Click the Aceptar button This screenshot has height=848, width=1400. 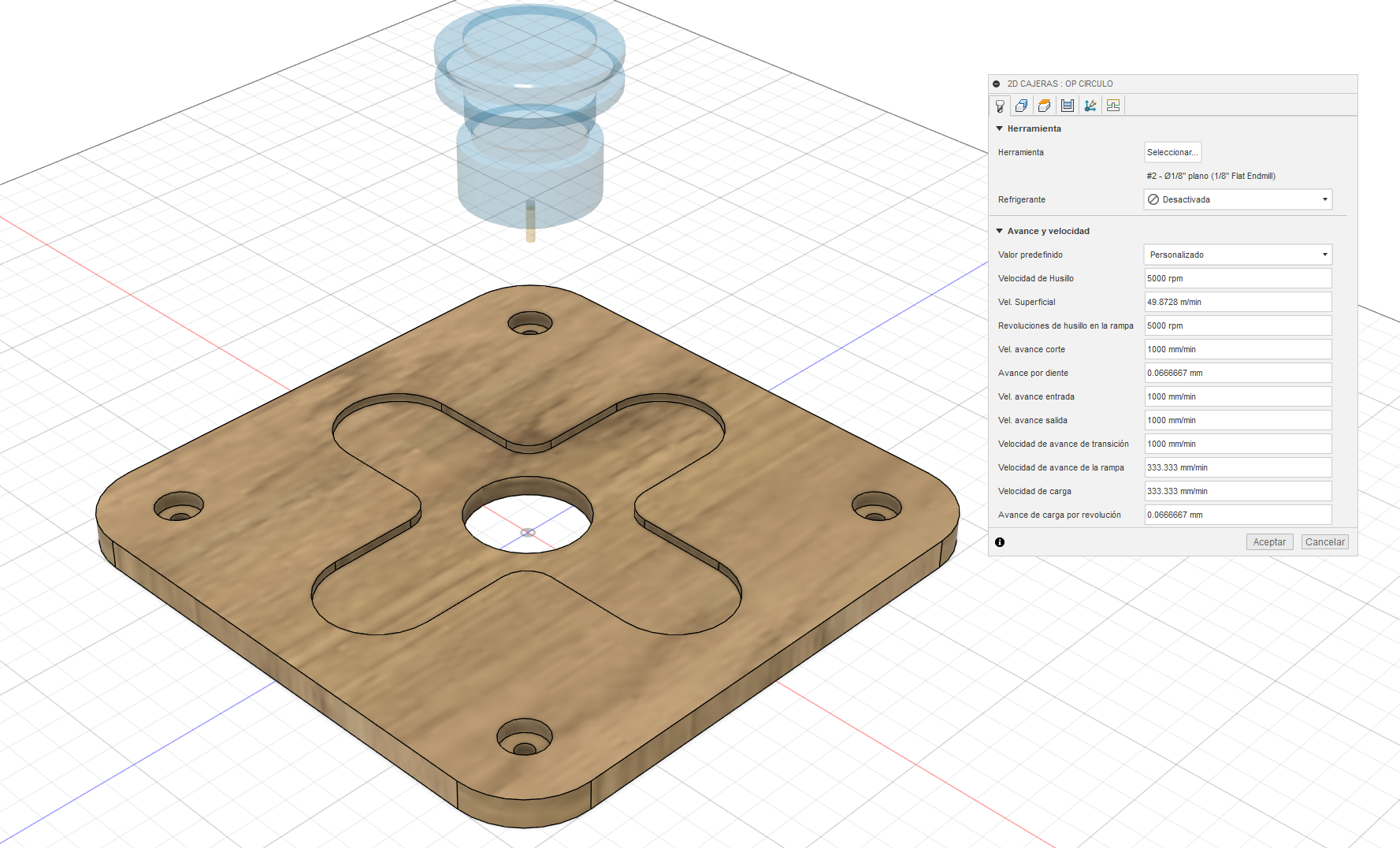[1269, 542]
